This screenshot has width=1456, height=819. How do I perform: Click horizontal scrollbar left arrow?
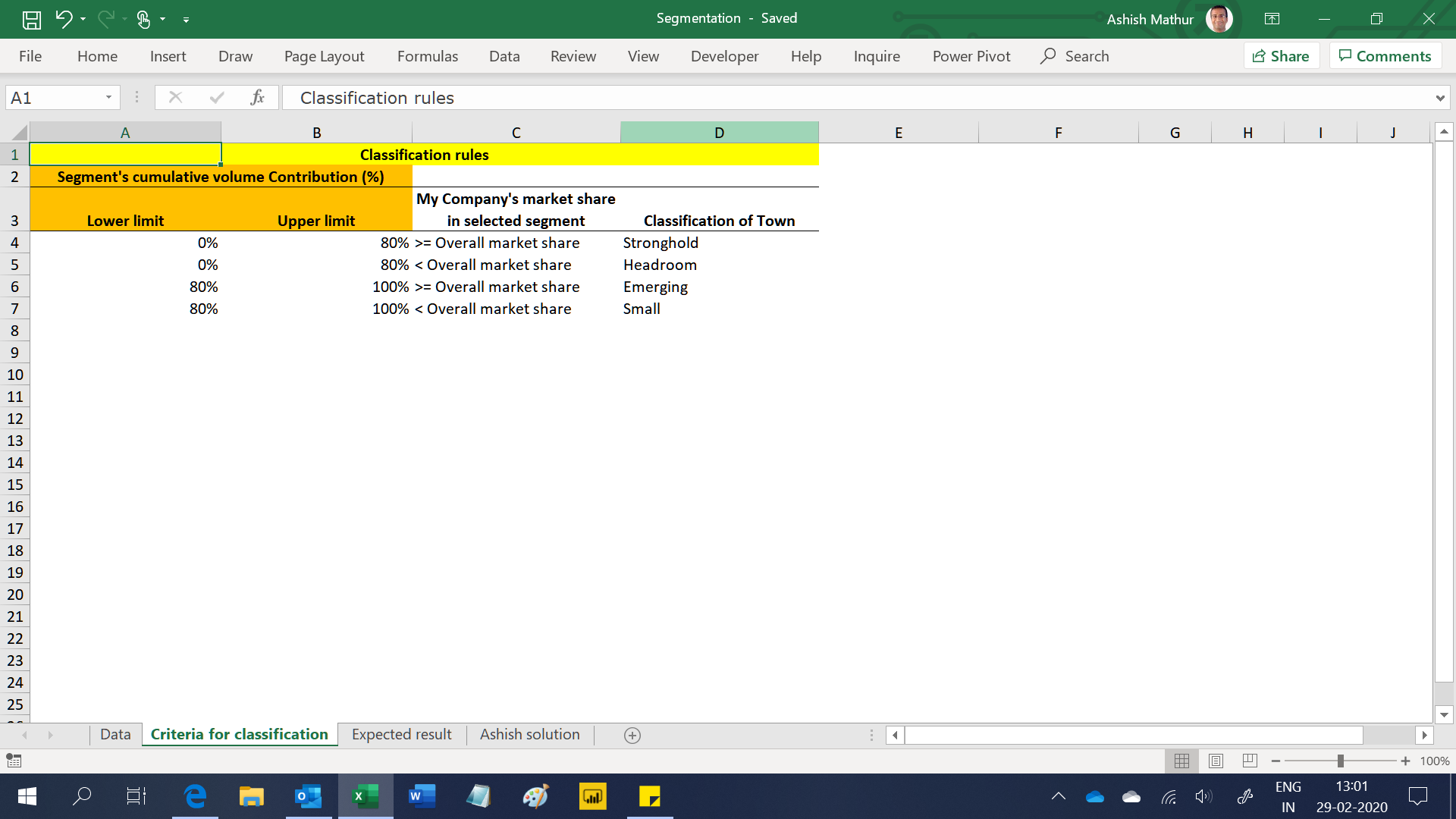pos(895,735)
